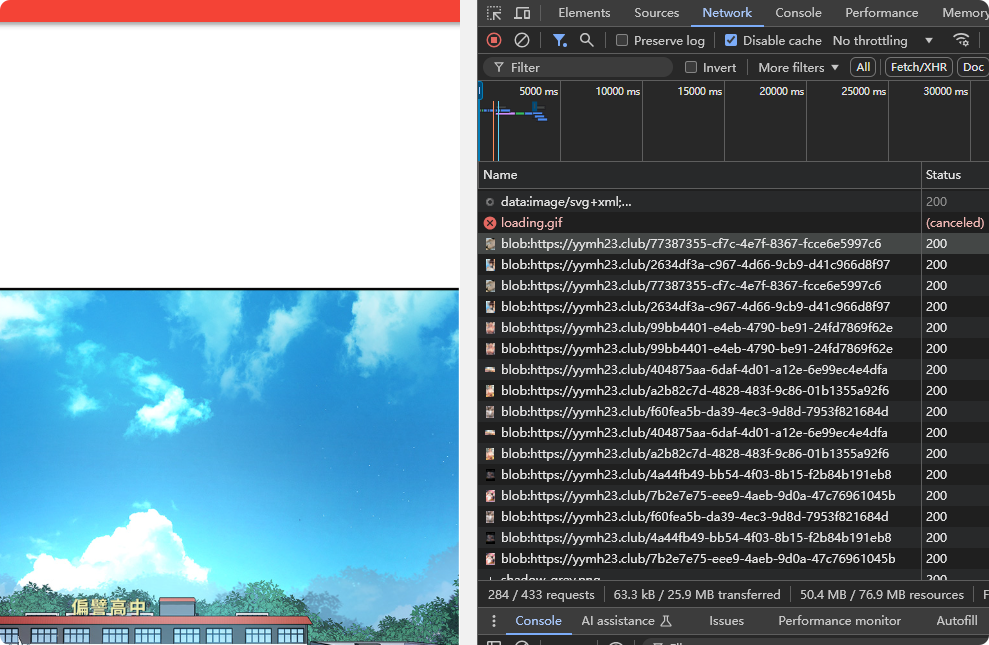Switch to the Elements tab
989x645 pixels.
coord(584,13)
